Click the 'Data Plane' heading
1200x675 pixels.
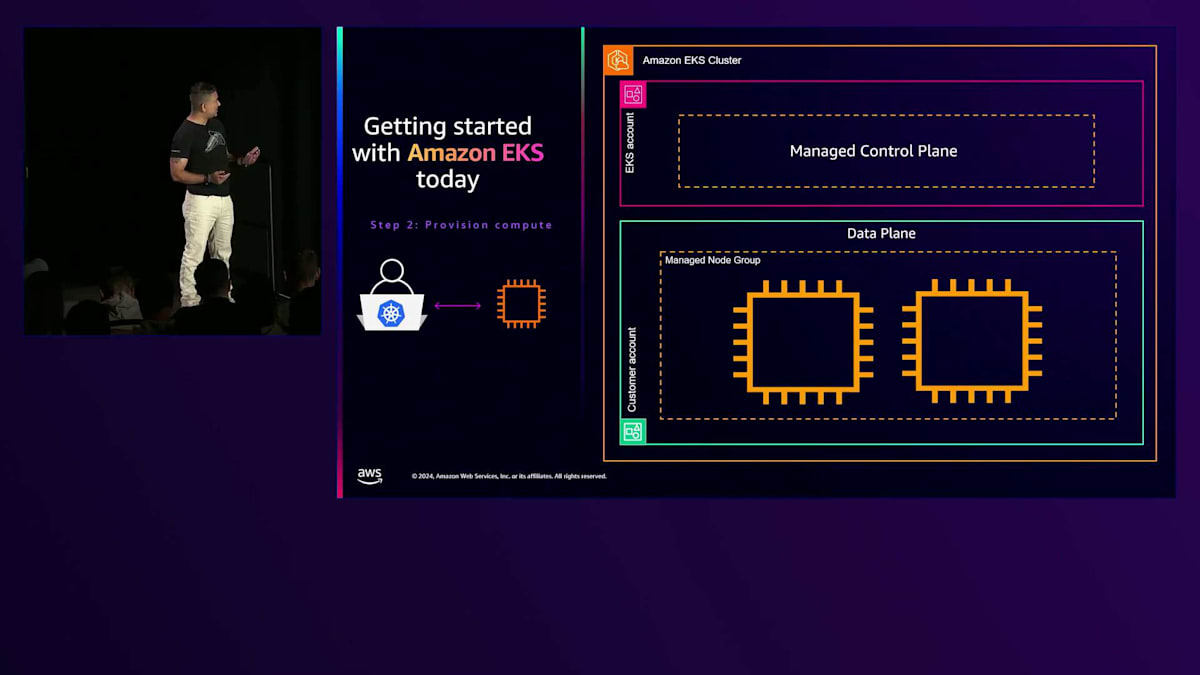point(881,234)
